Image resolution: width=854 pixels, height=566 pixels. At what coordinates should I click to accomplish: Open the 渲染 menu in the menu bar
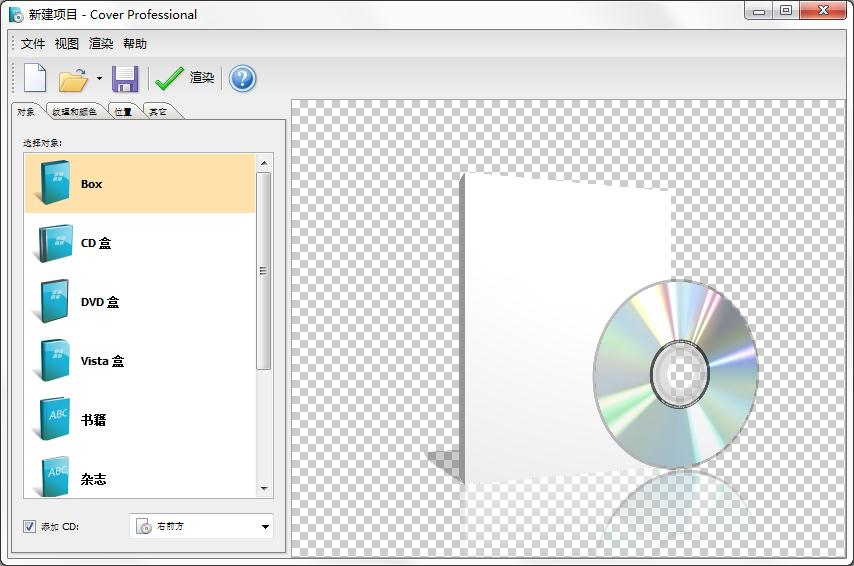[x=101, y=44]
